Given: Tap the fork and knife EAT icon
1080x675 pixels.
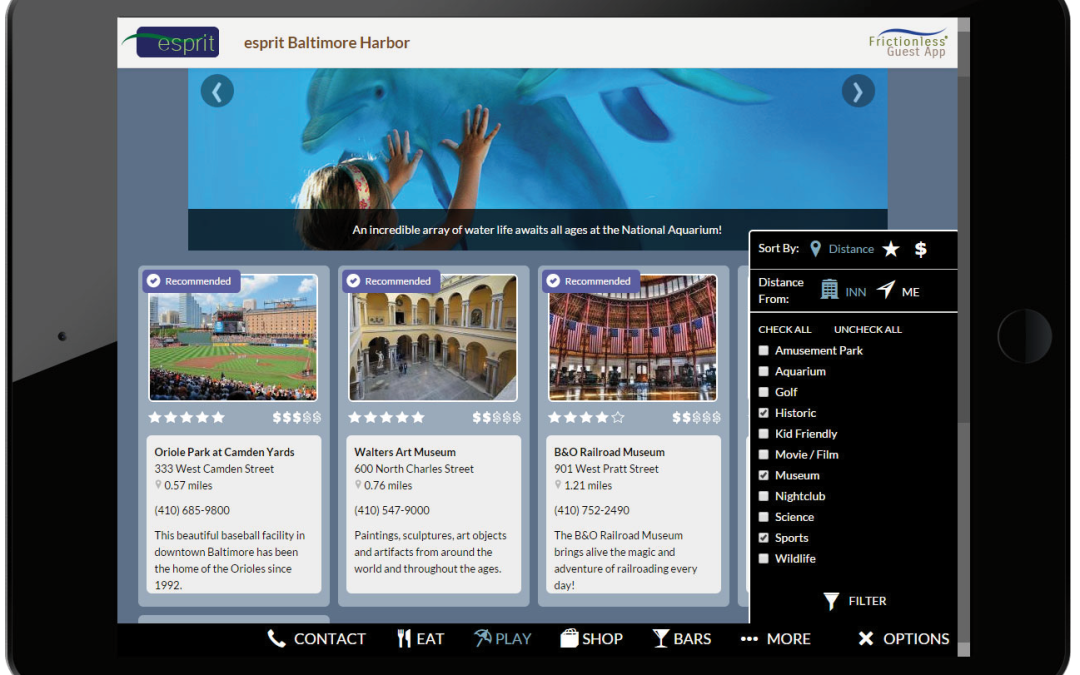Looking at the screenshot, I should (404, 638).
